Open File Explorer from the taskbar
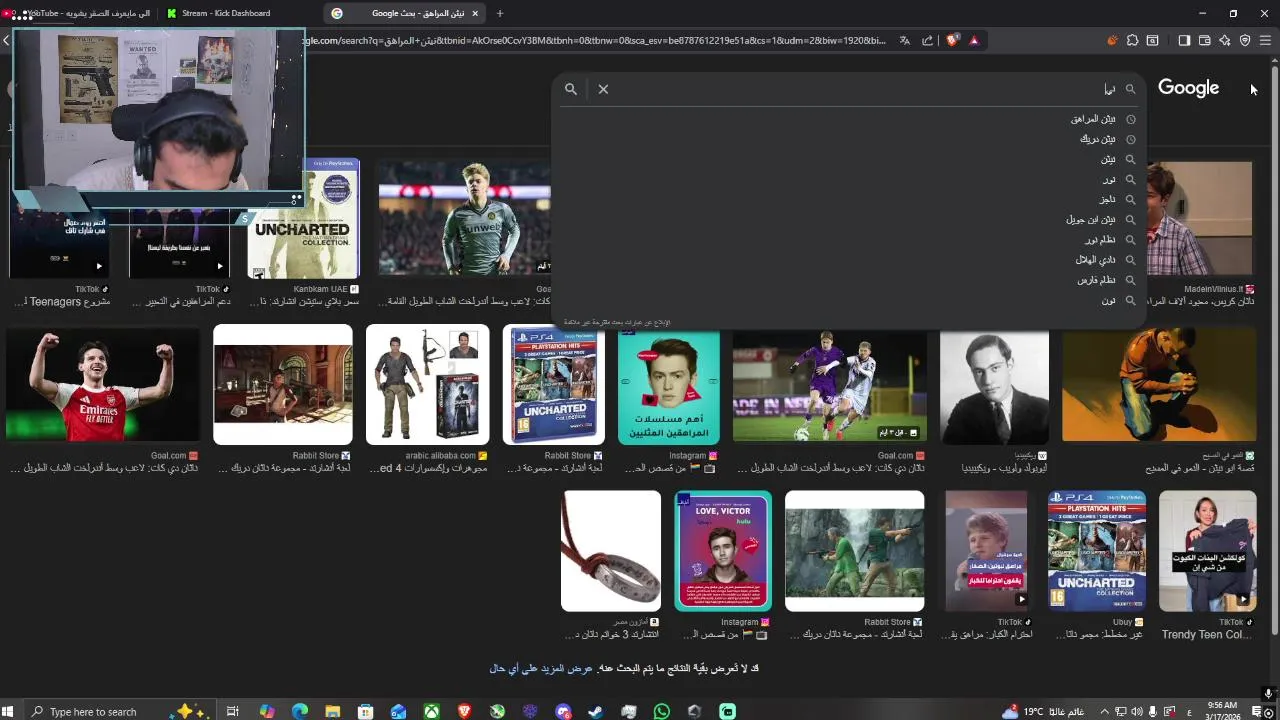This screenshot has height=720, width=1280. [333, 711]
